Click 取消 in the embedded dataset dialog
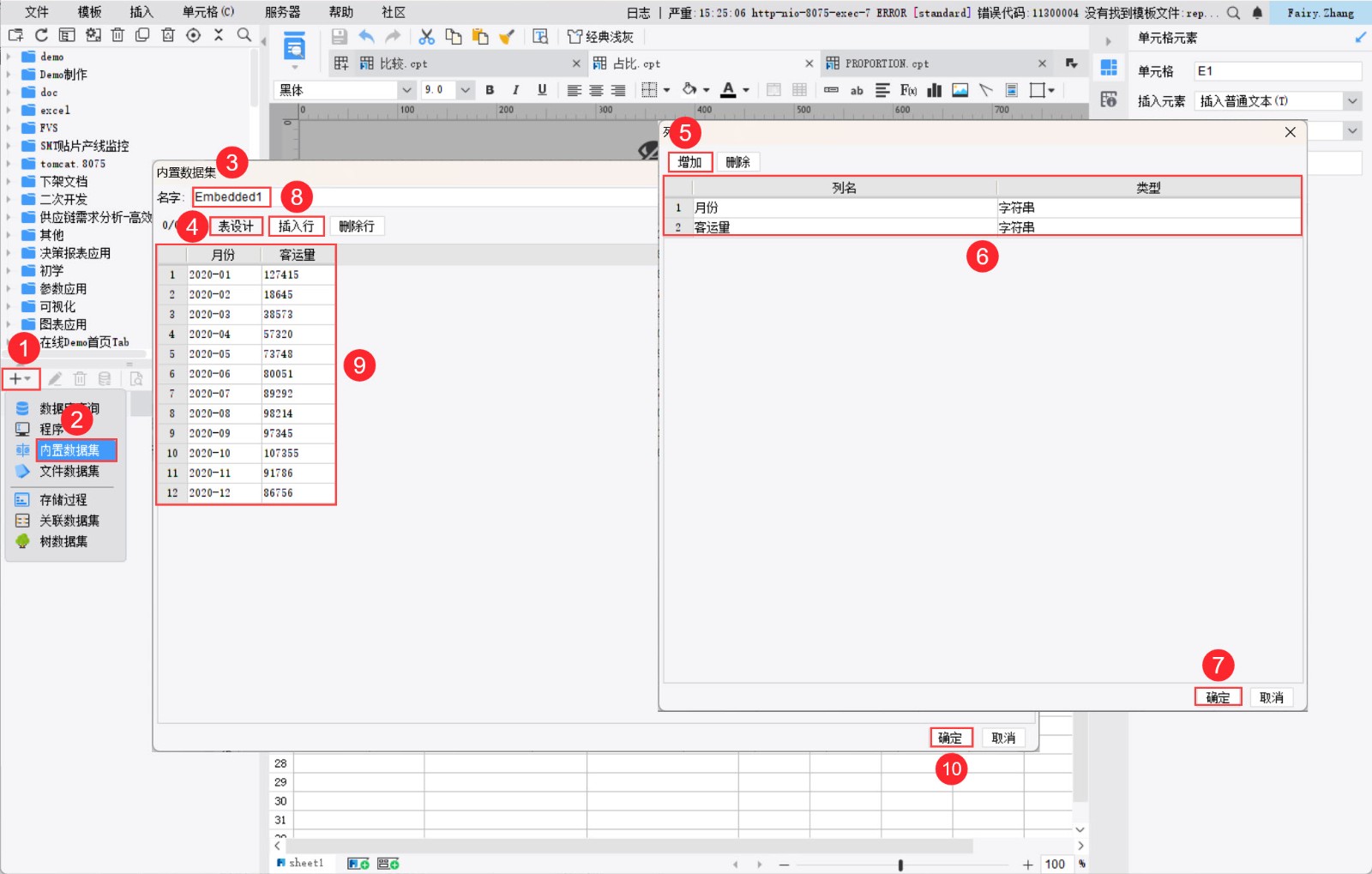Viewport: 1372px width, 874px height. (x=1003, y=738)
